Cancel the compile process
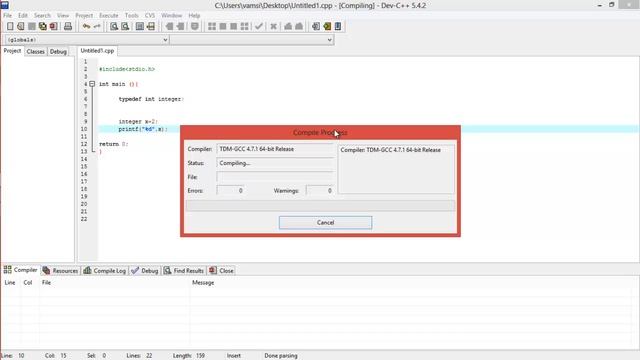This screenshot has height=360, width=640. coord(325,222)
